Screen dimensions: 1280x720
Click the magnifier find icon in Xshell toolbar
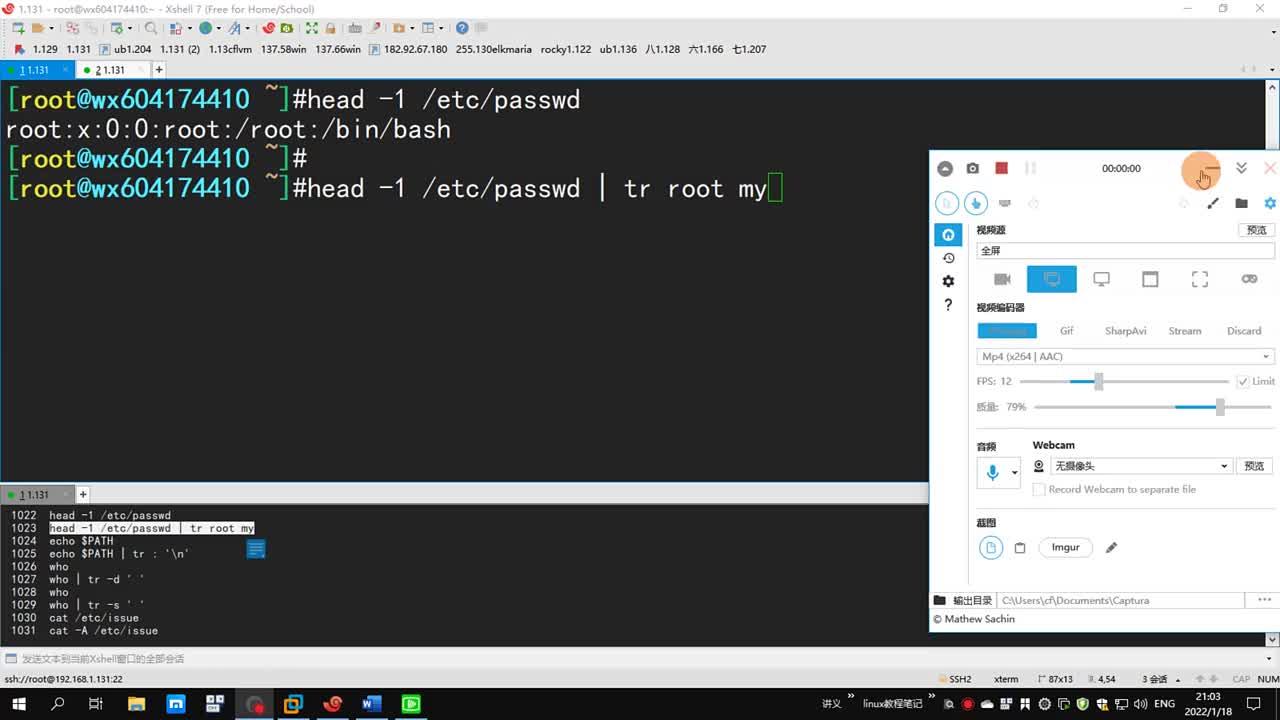(x=151, y=28)
